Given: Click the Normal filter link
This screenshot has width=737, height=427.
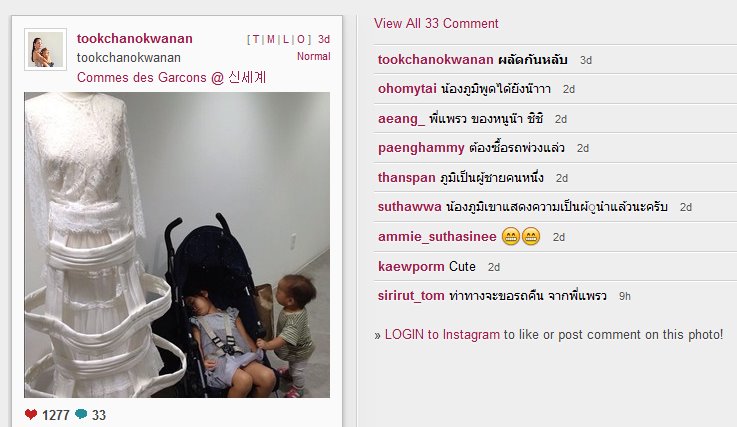Looking at the screenshot, I should (314, 56).
